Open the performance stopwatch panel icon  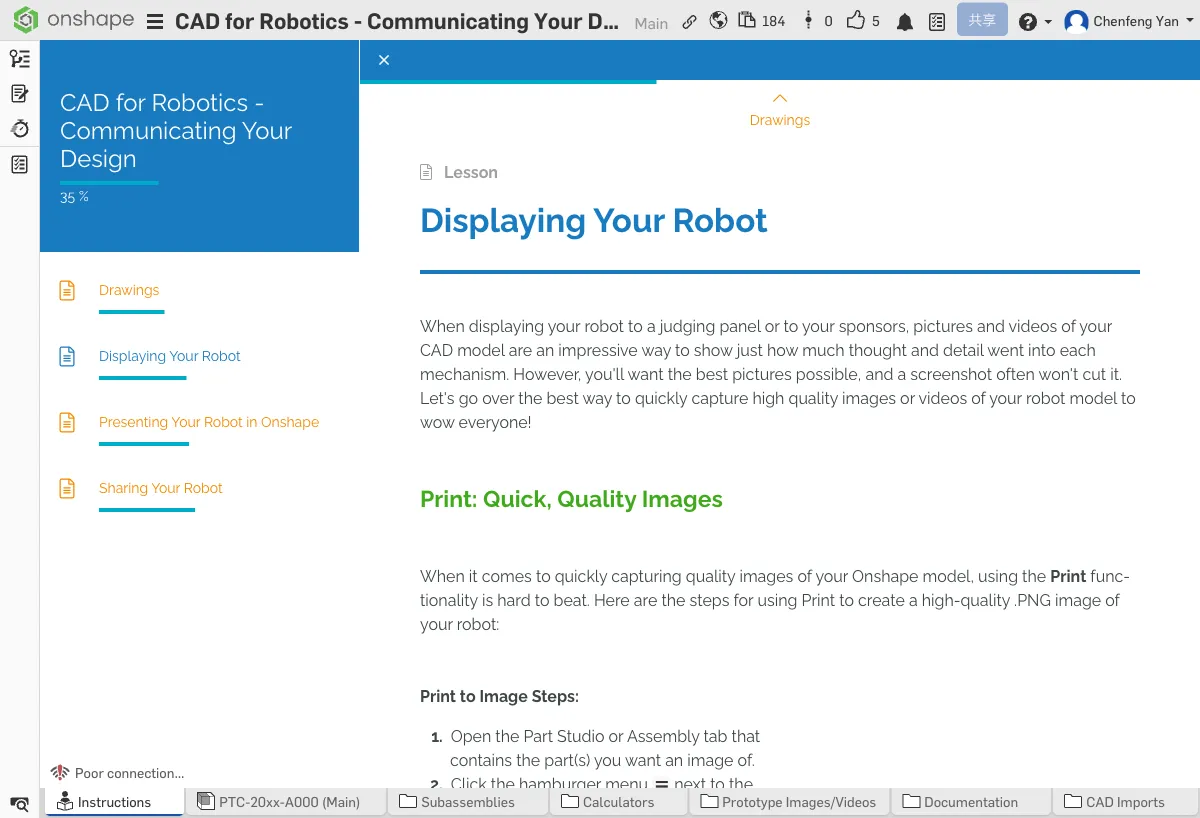click(x=19, y=129)
